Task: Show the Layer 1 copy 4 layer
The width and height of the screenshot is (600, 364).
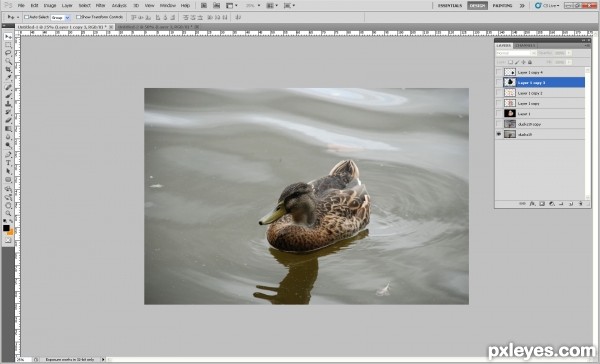Action: click(499, 72)
